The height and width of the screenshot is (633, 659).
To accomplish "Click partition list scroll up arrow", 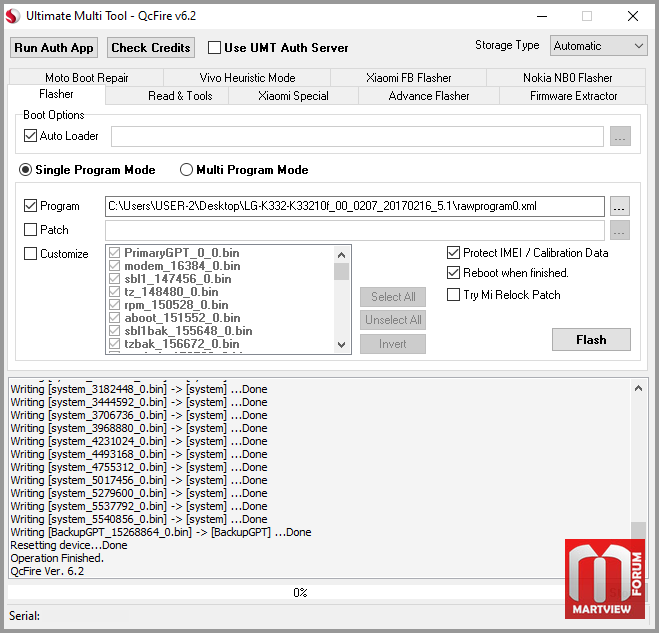I will (342, 255).
